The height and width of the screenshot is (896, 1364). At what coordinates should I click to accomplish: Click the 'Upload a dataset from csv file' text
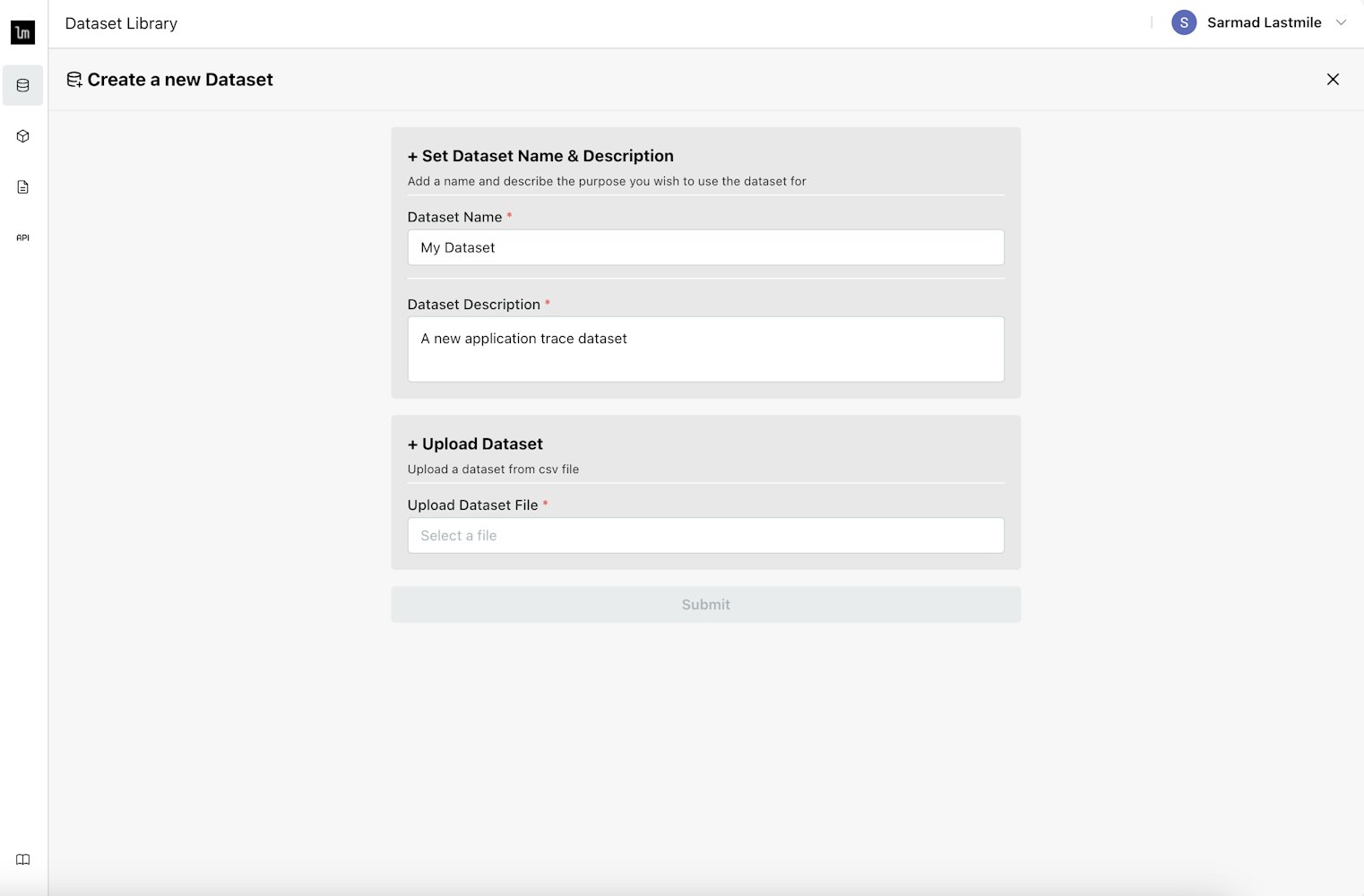point(493,470)
